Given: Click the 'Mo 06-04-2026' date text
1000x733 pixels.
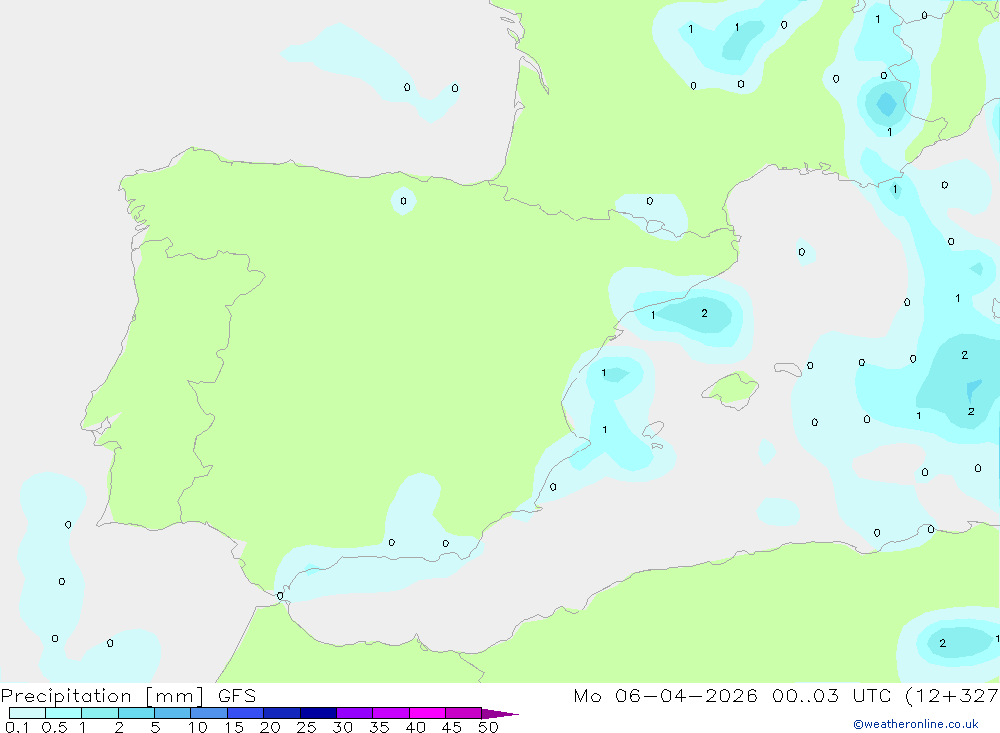Looking at the screenshot, I should (x=666, y=695).
